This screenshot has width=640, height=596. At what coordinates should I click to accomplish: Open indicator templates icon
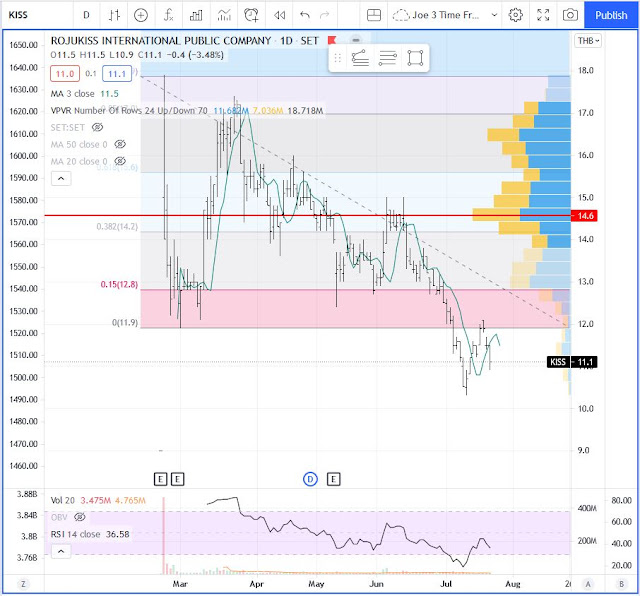[224, 15]
